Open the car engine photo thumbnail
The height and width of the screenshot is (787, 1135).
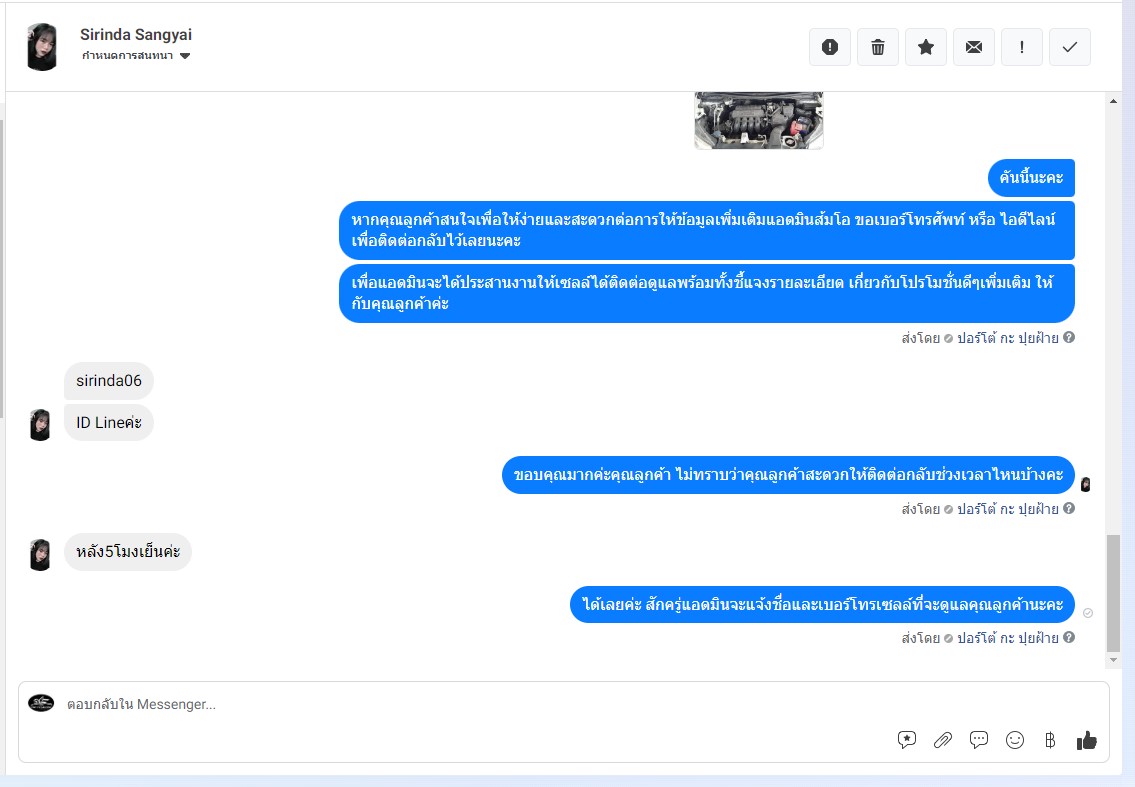coord(759,120)
